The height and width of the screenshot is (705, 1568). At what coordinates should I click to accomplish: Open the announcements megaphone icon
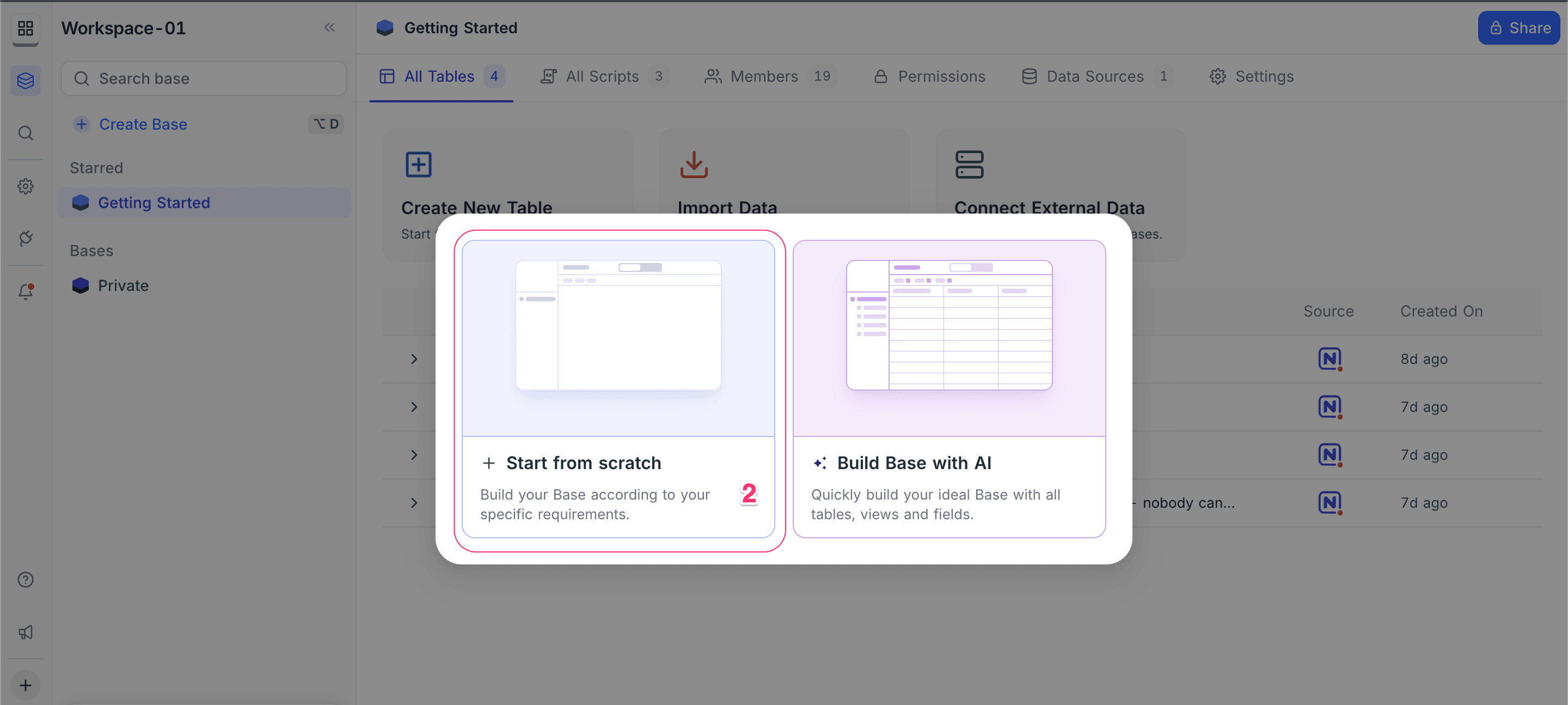tap(26, 632)
